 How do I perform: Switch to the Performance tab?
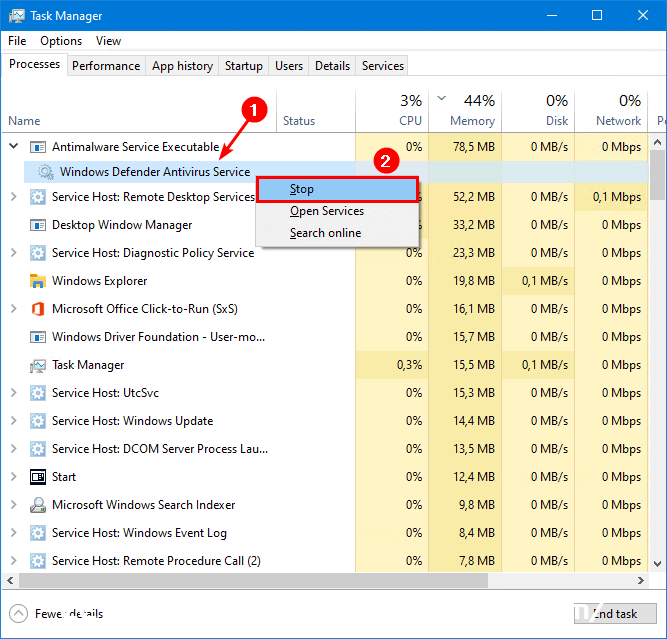[106, 66]
